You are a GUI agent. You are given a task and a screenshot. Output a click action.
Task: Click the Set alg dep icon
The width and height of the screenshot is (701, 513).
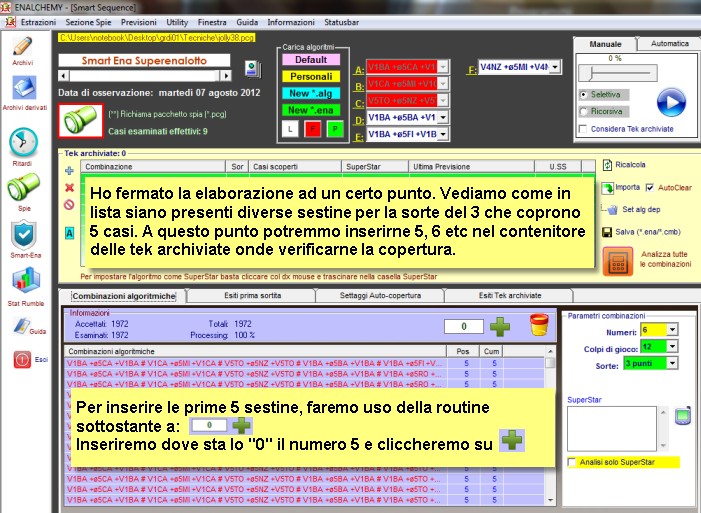[x=612, y=209]
